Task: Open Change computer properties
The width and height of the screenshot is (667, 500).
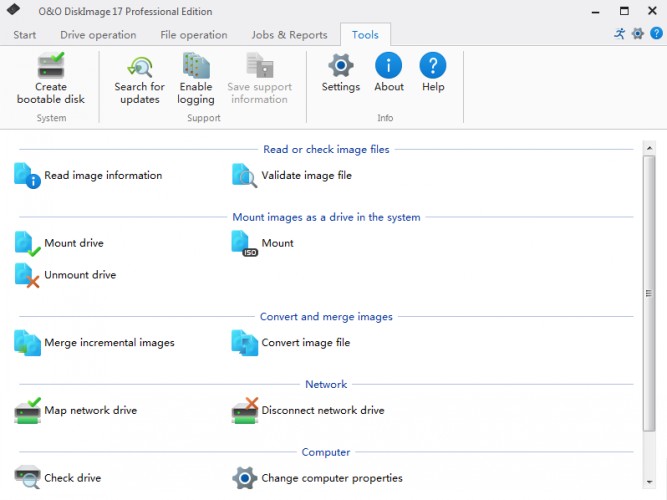Action: 331,478
